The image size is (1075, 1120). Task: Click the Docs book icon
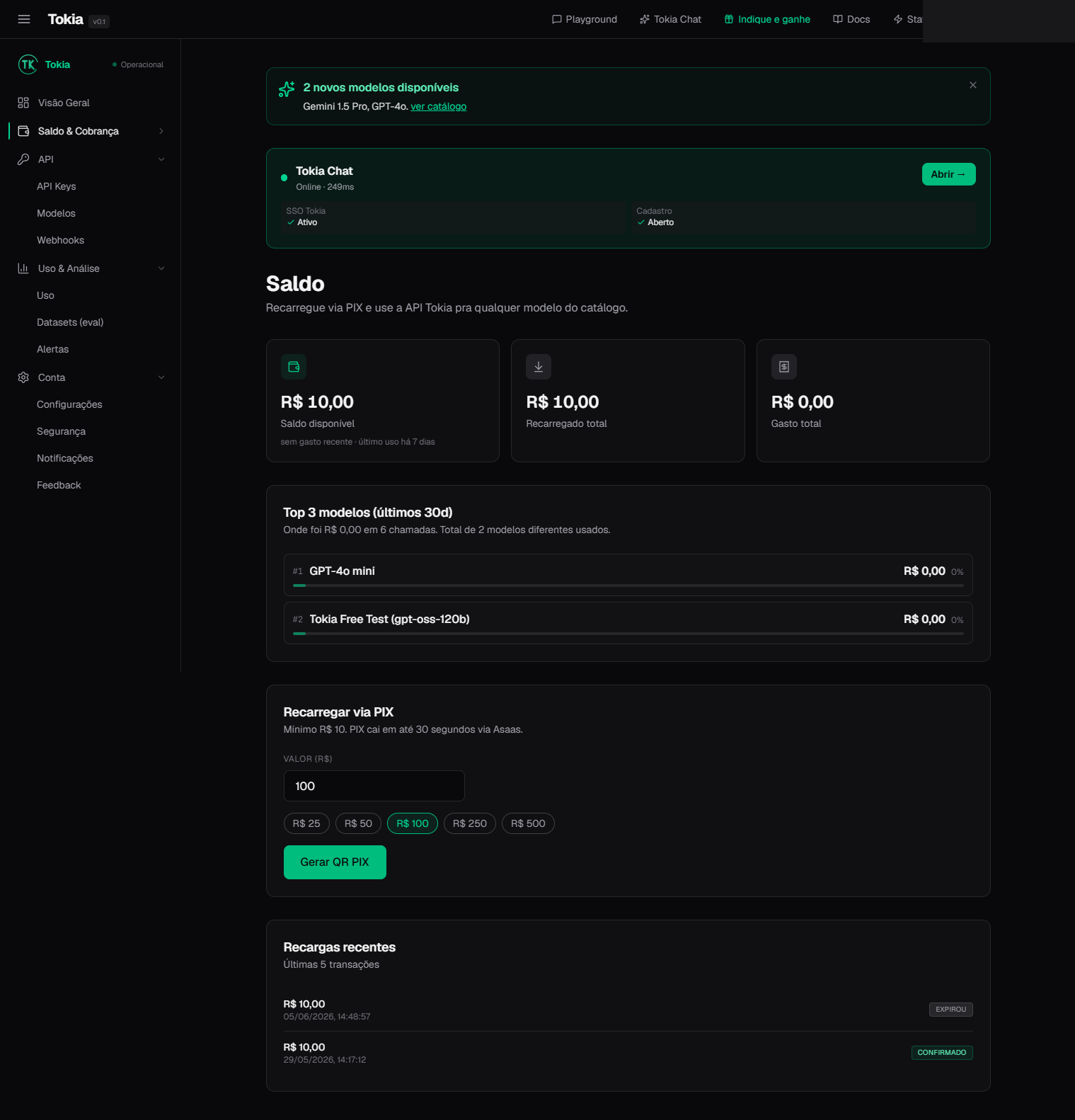[838, 19]
